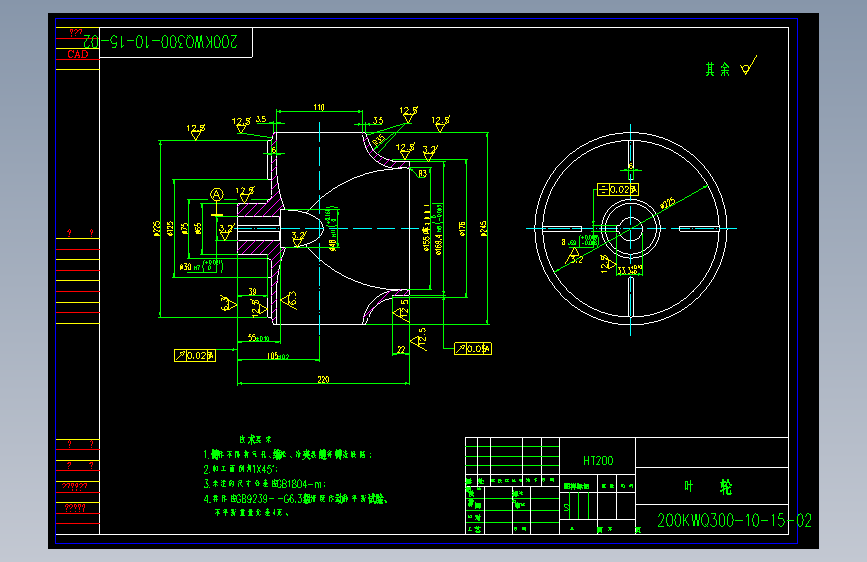
Task: Click the red CAD label in left strip
Action: coord(78,54)
